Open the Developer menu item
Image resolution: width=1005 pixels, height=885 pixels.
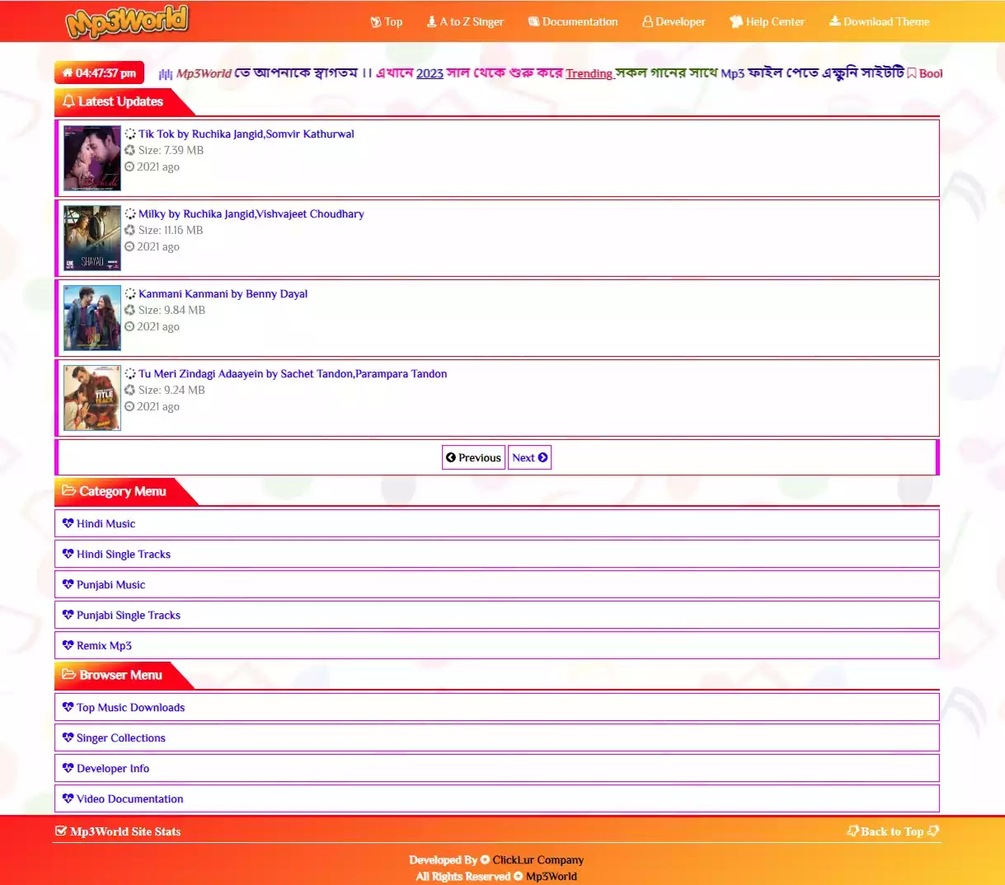point(674,22)
